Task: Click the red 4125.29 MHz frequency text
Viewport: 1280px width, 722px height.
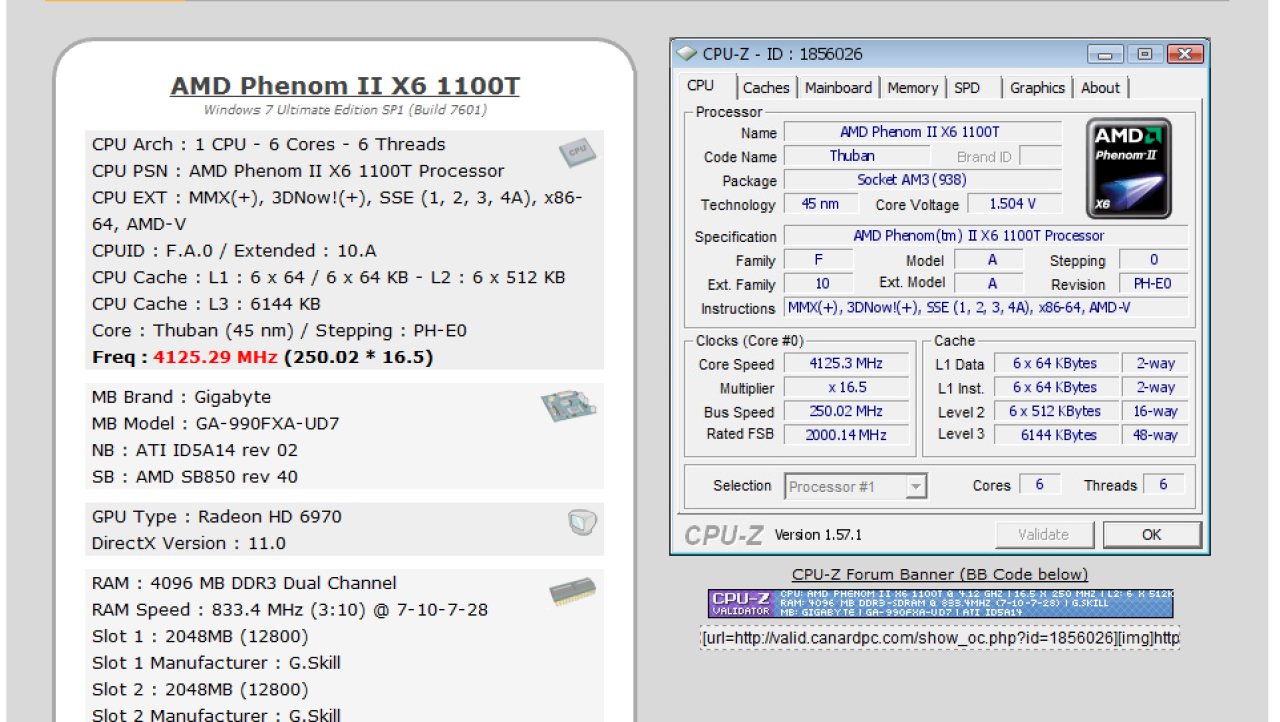Action: [x=216, y=357]
